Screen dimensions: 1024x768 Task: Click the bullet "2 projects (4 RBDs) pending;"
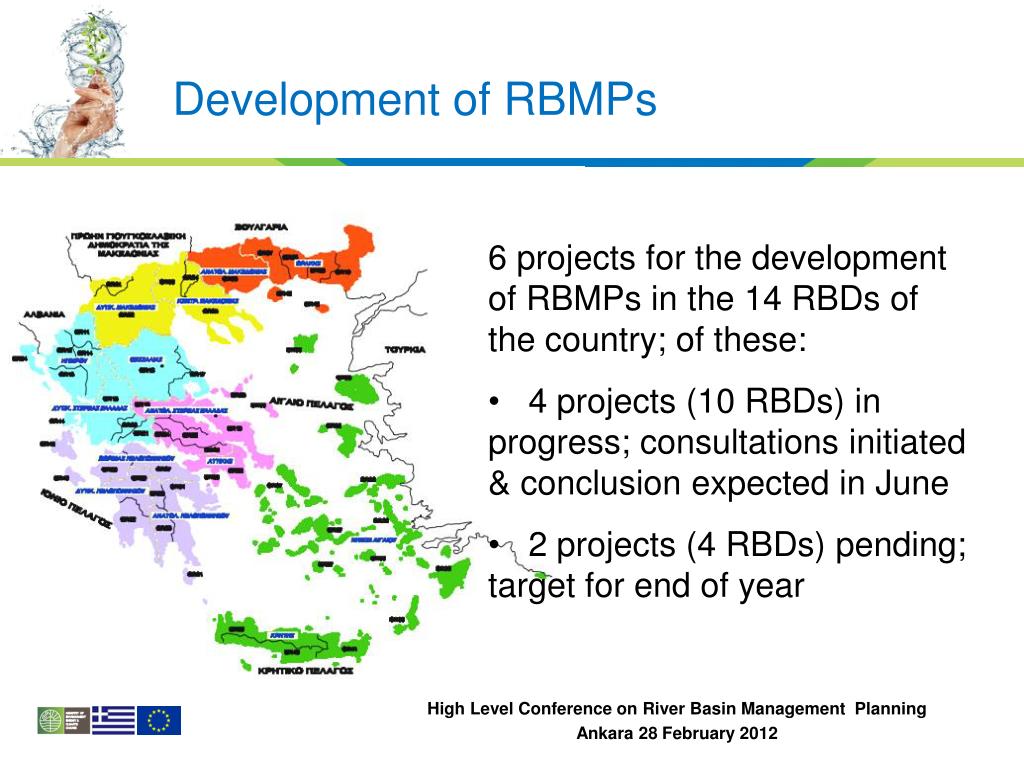[x=727, y=545]
